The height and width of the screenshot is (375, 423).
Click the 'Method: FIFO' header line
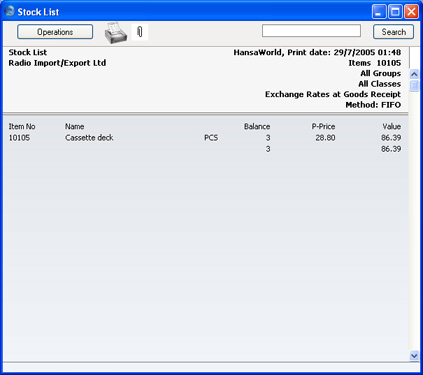tap(373, 105)
